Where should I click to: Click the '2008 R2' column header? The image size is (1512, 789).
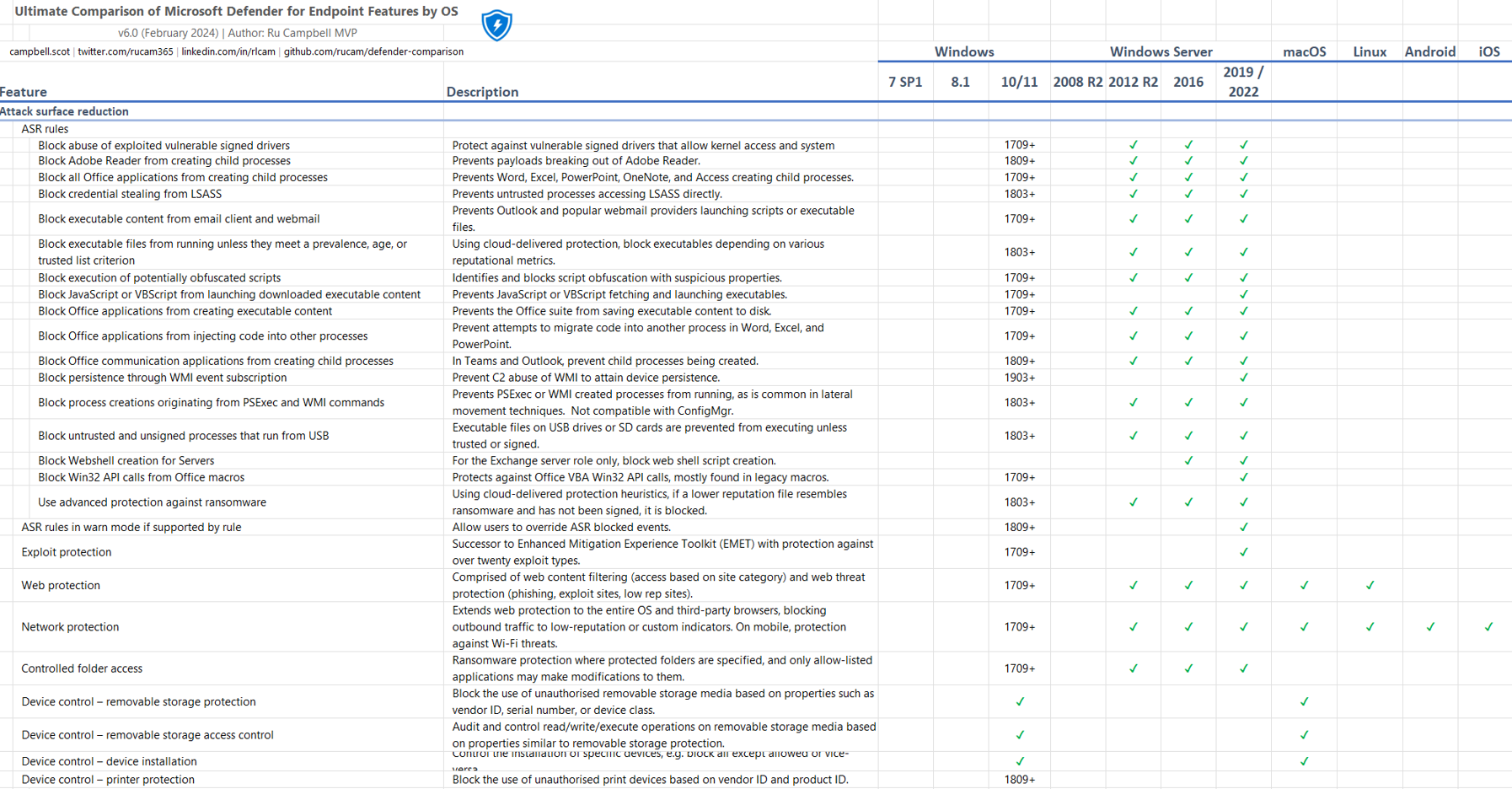tap(1078, 82)
